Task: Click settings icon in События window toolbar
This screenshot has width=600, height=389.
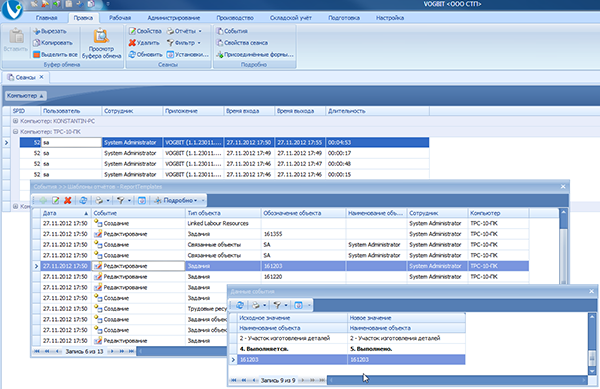Action: pos(142,200)
